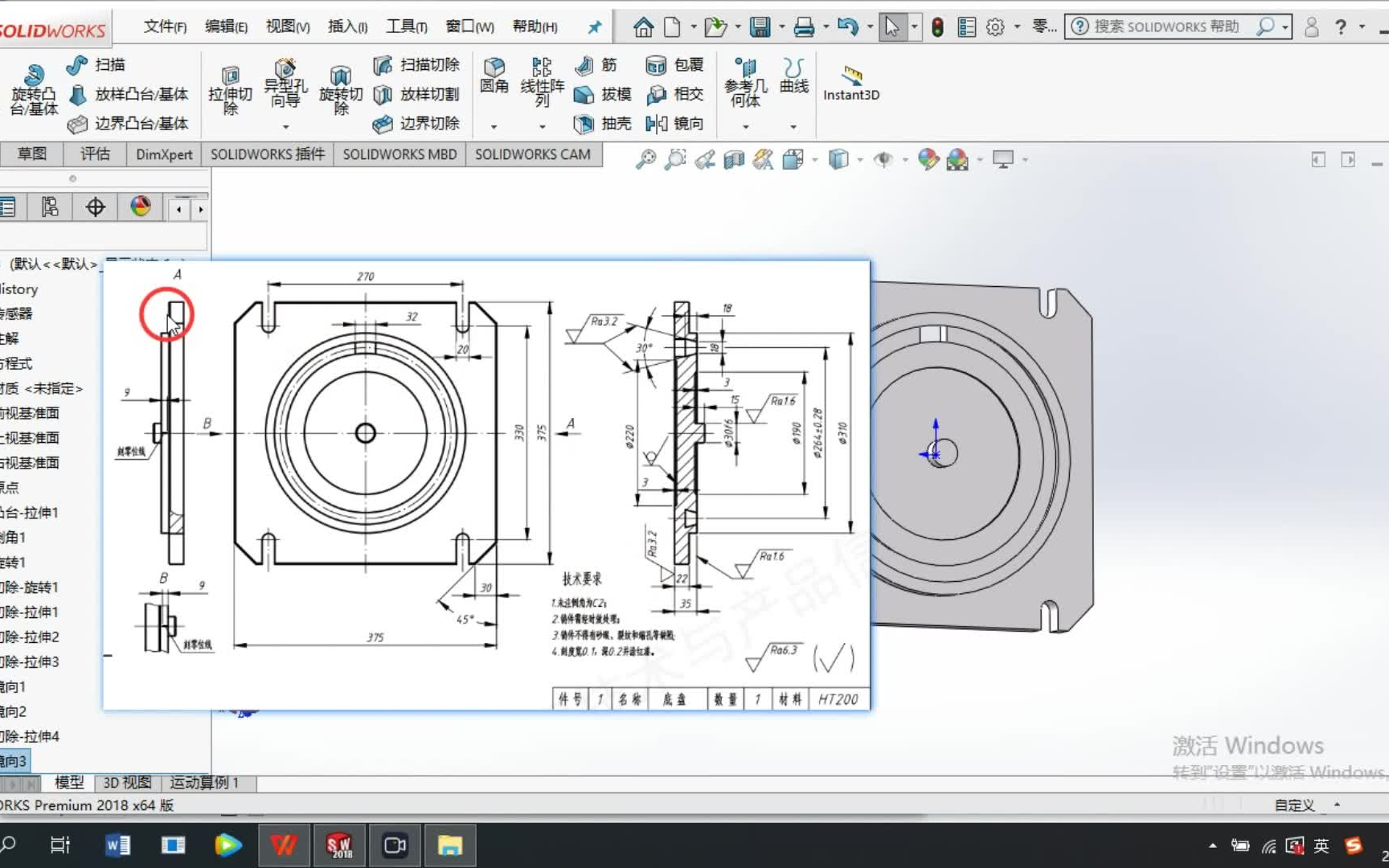Click the Rebuild traffic light icon
The image size is (1389, 868).
(x=937, y=27)
